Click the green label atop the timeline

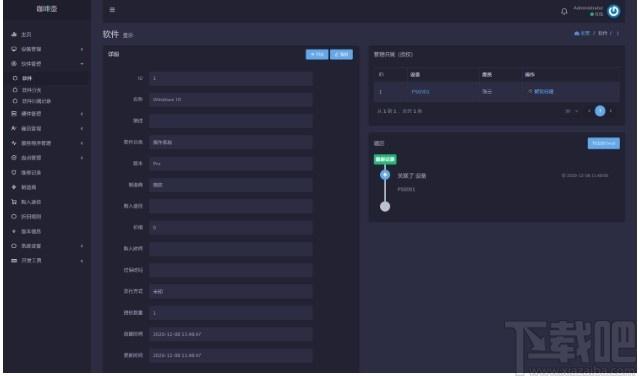click(385, 159)
